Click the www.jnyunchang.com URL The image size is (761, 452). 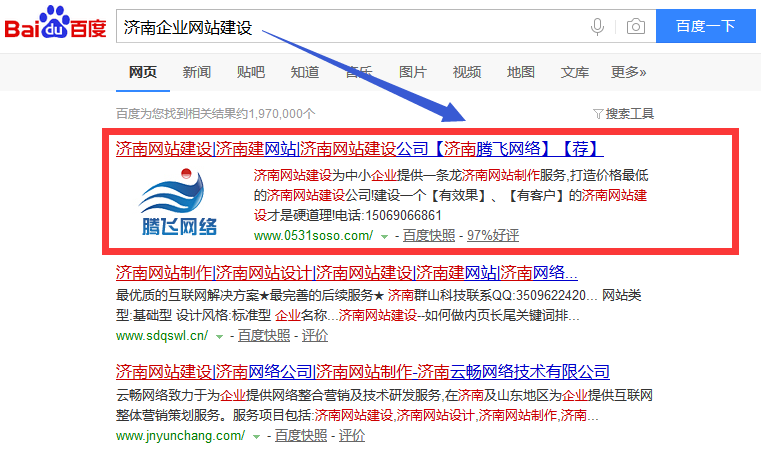pos(181,435)
